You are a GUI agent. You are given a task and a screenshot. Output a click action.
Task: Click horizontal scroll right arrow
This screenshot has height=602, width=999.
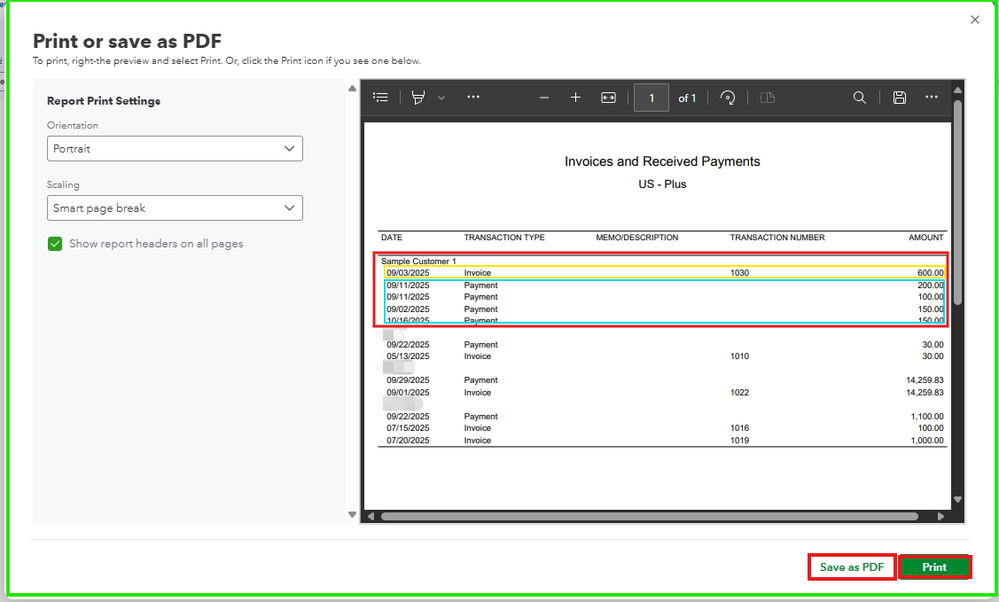click(940, 516)
